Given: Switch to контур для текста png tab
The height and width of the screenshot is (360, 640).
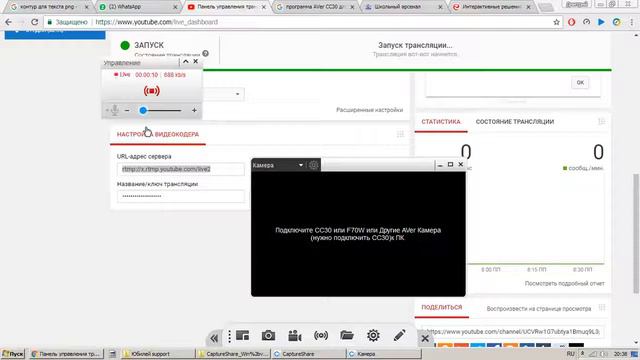Looking at the screenshot, I should point(48,7).
